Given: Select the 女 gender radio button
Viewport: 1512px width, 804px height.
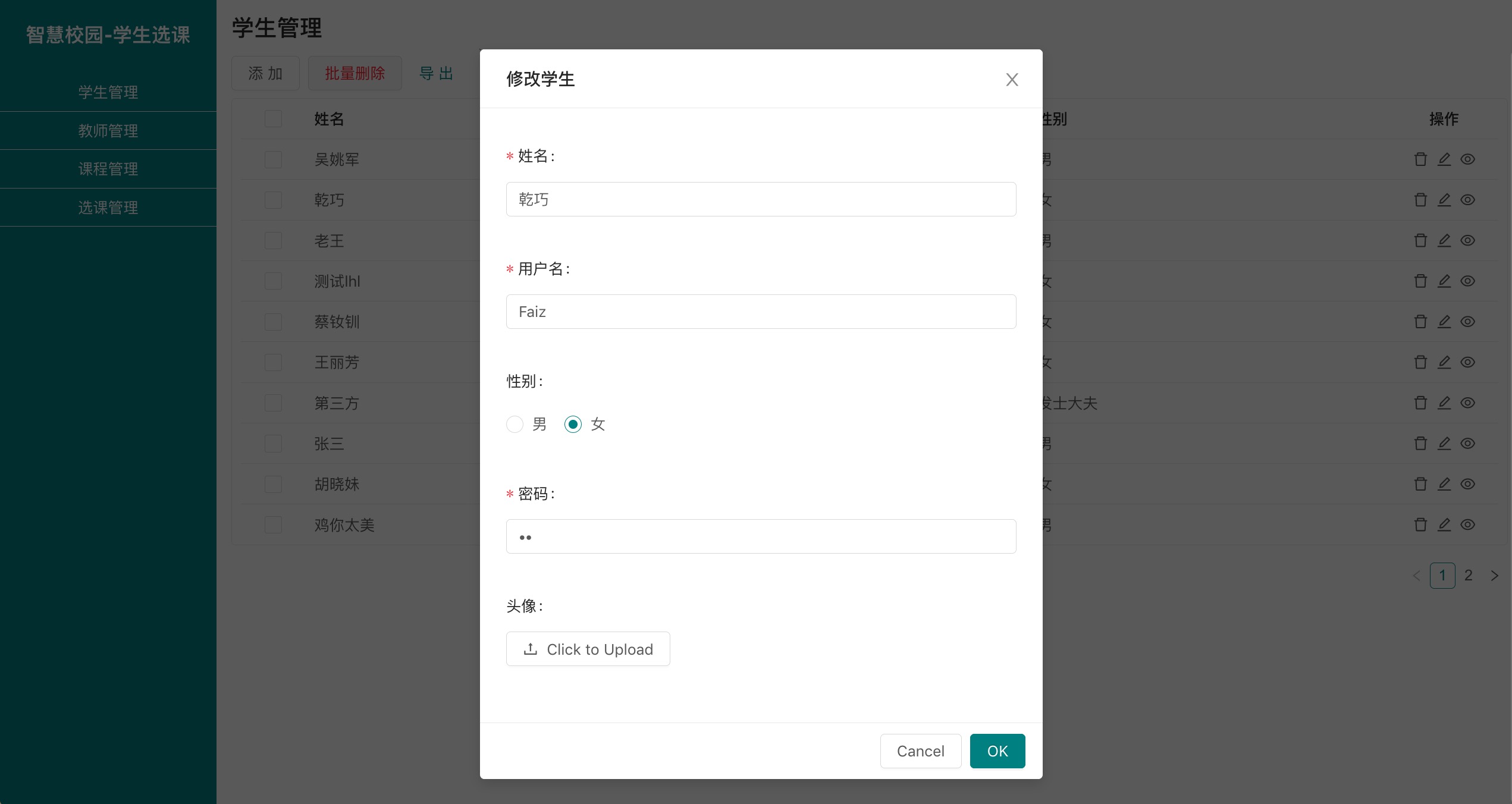Looking at the screenshot, I should [573, 425].
